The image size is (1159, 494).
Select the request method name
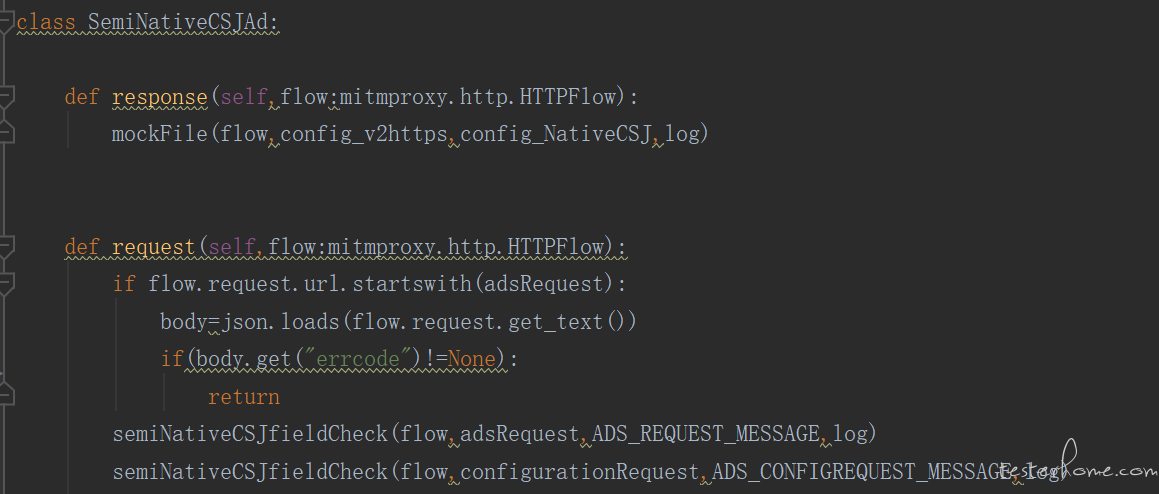point(154,247)
